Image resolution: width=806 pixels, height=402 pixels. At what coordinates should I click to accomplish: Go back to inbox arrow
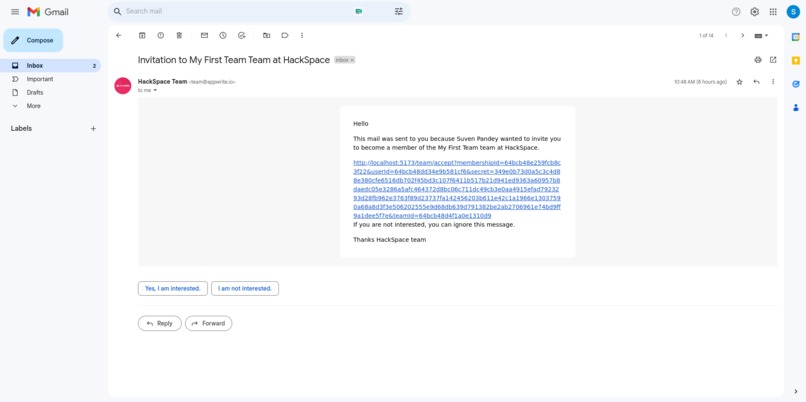[119, 35]
